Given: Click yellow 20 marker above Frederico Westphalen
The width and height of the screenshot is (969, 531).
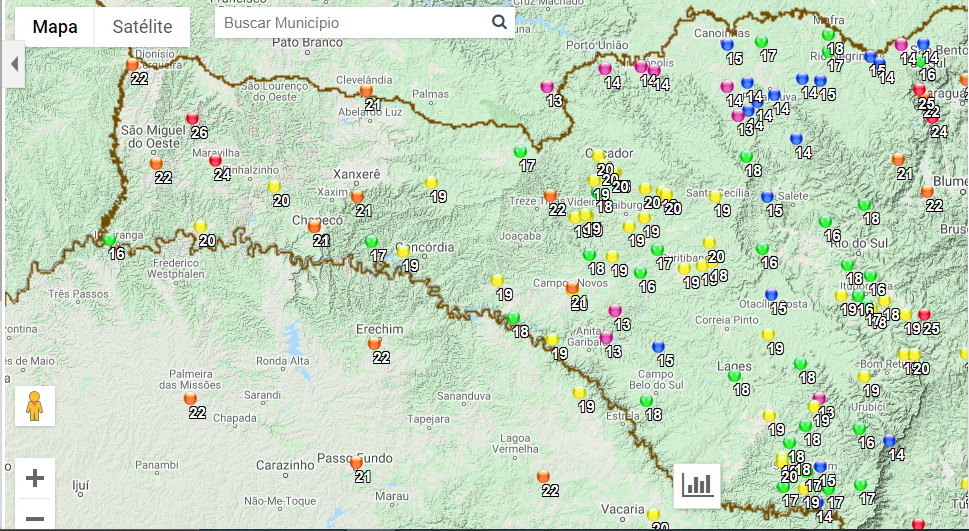Looking at the screenshot, I should 200,227.
